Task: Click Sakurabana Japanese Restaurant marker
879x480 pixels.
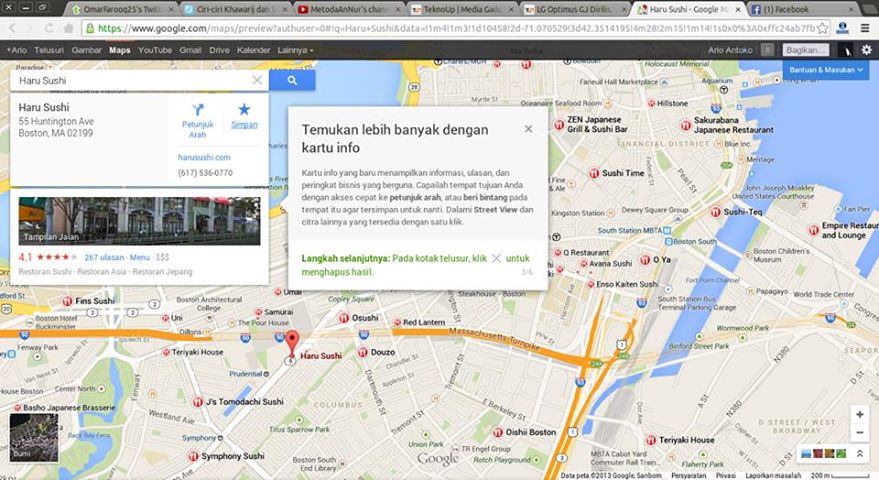Action: 686,125
